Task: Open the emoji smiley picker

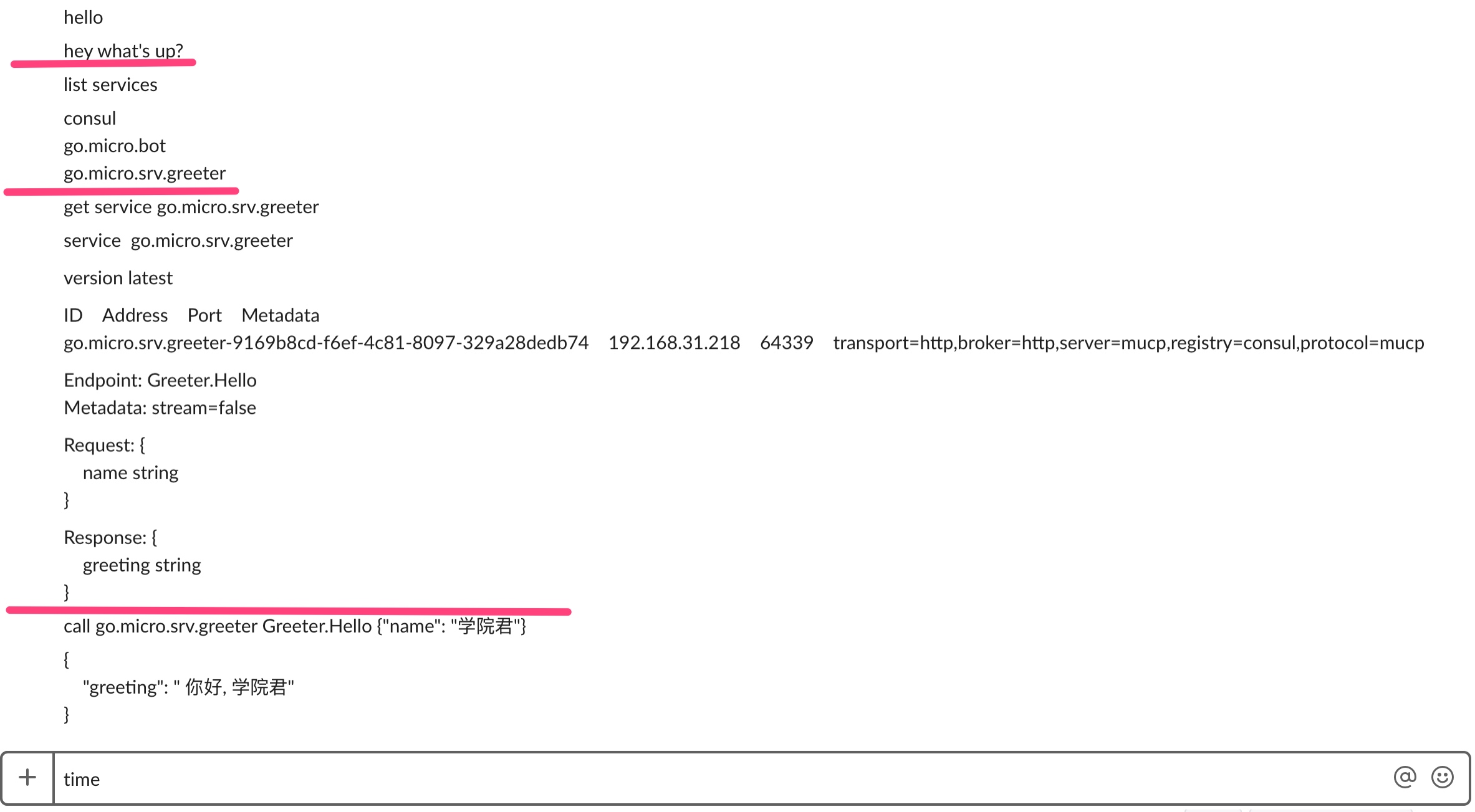Action: pos(1443,778)
